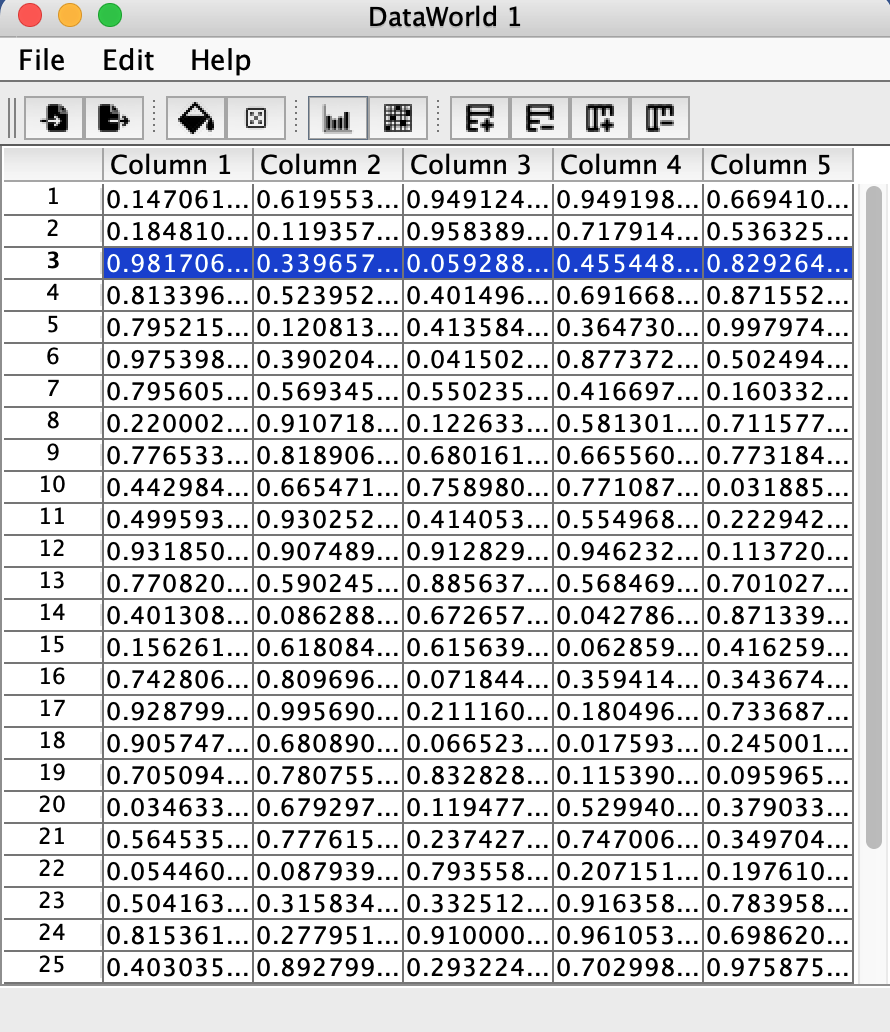The width and height of the screenshot is (890, 1032).
Task: Click the import data toolbar icon
Action: pyautogui.click(x=54, y=118)
